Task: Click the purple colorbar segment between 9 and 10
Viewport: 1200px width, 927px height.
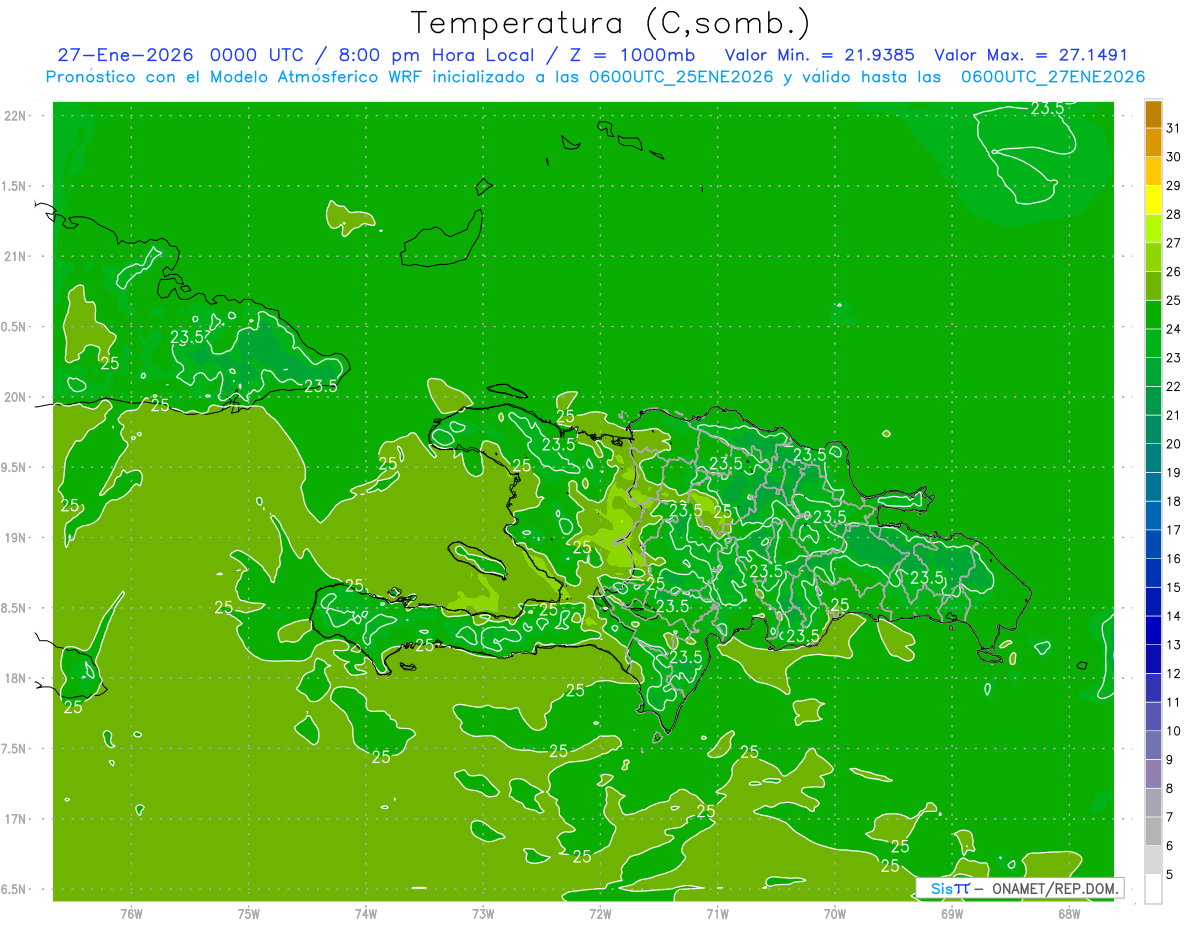Action: (x=1153, y=745)
